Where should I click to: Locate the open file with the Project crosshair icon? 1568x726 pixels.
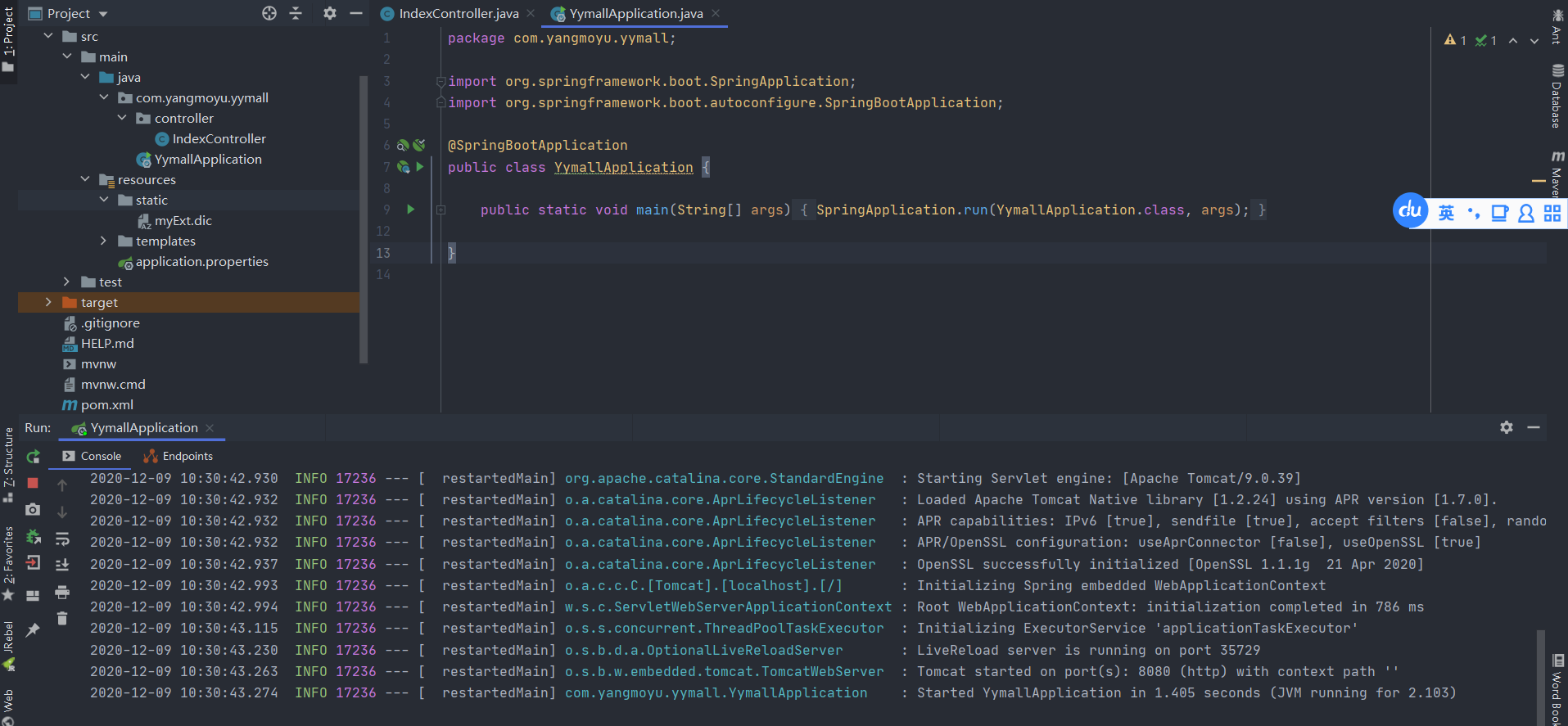tap(269, 13)
